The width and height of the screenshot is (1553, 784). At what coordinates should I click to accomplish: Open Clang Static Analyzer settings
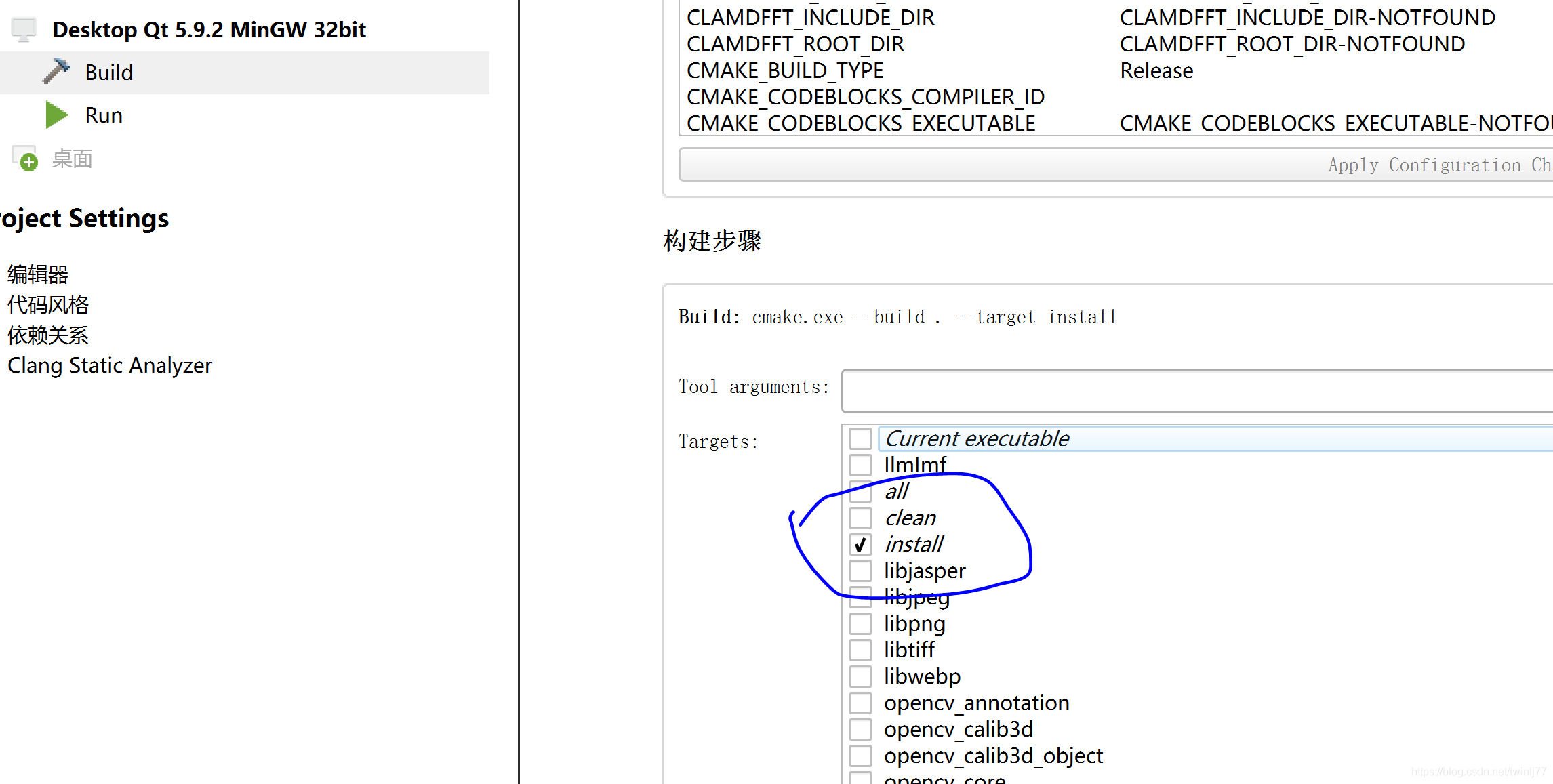109,365
